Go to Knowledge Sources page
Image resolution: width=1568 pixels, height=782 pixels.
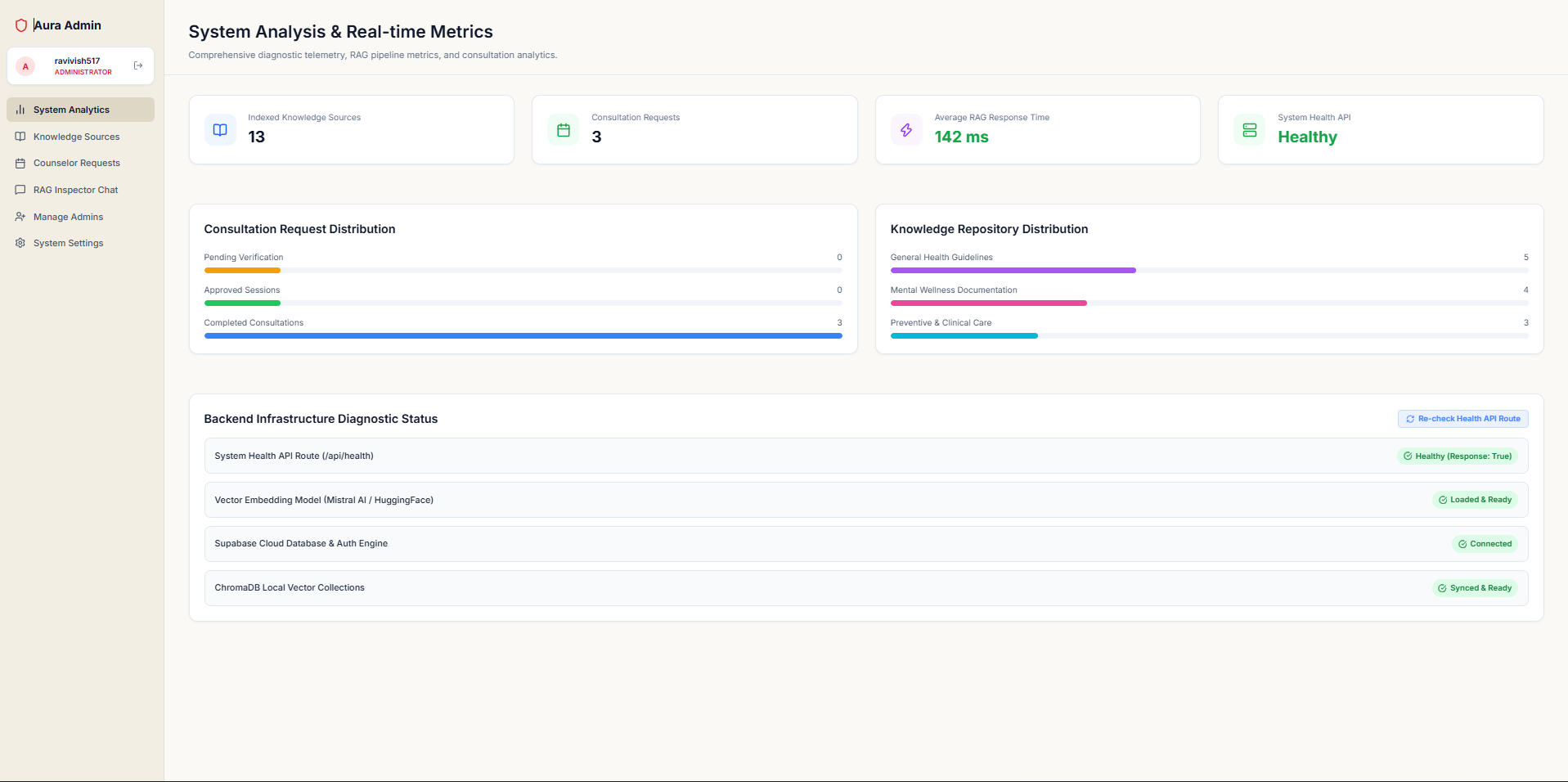(x=80, y=137)
